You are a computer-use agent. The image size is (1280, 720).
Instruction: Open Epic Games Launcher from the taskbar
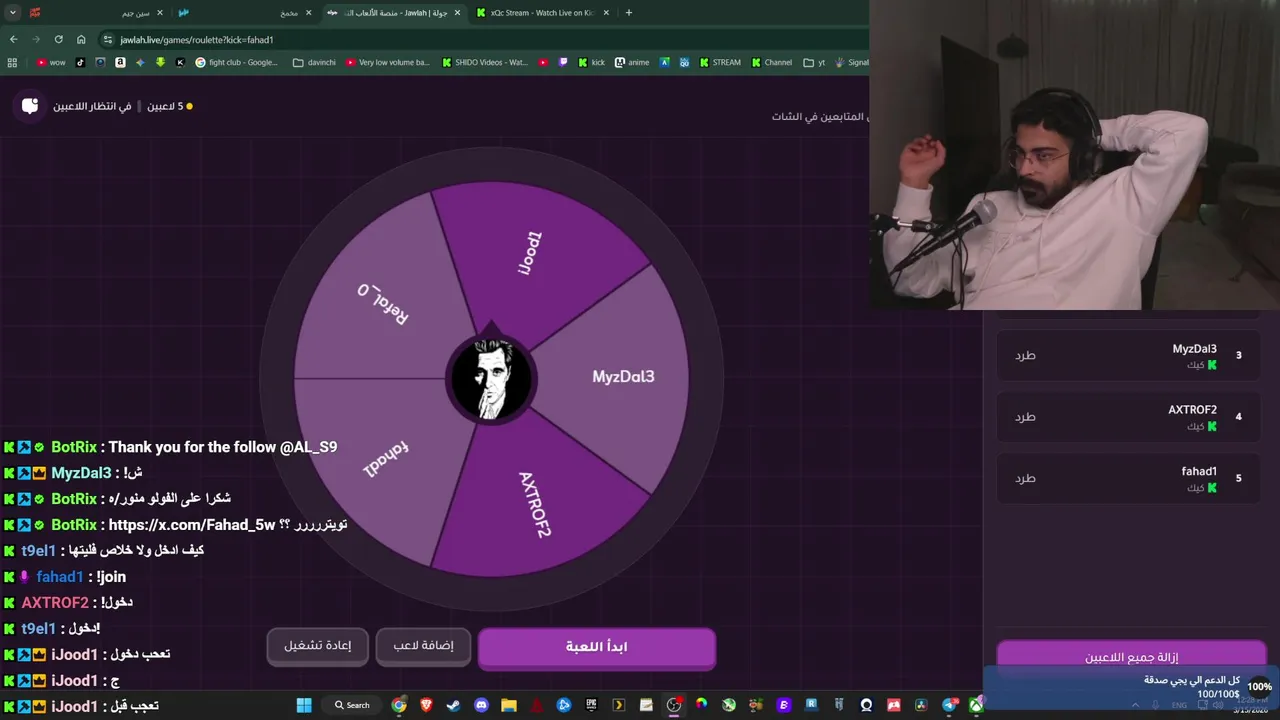tap(591, 705)
